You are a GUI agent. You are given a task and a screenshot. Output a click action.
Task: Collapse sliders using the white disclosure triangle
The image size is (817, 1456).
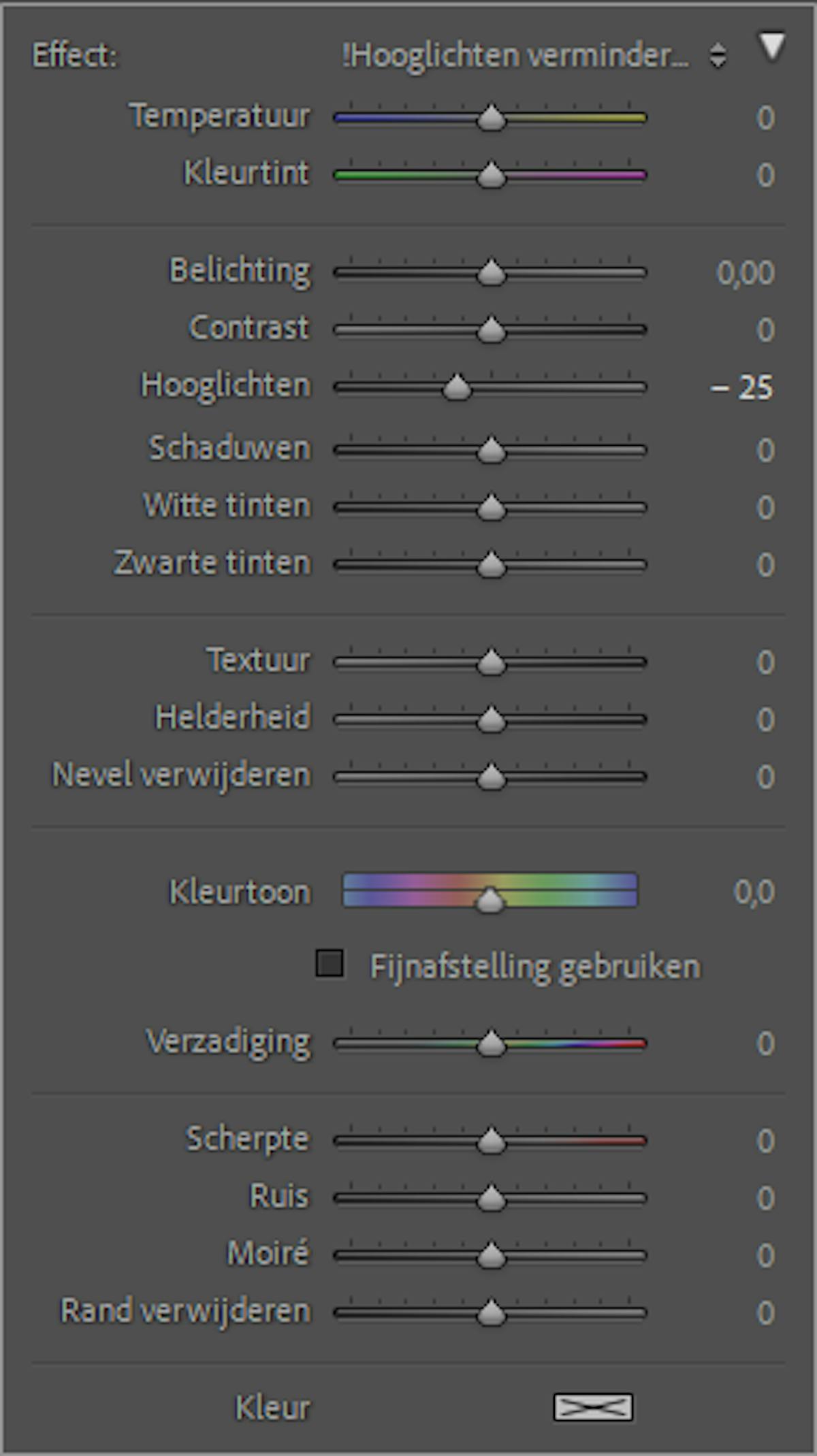tap(772, 48)
